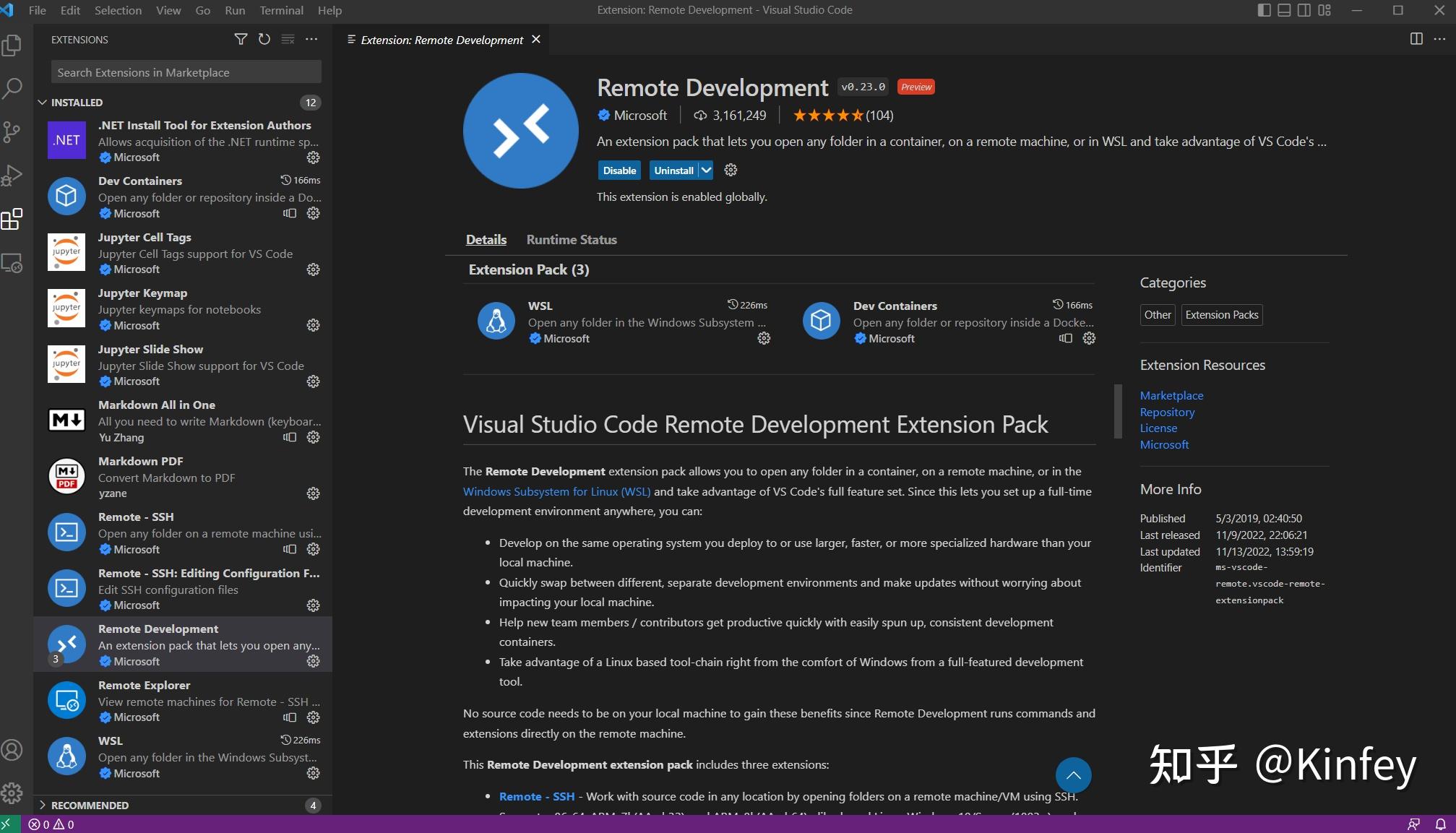
Task: Open the Accounts icon in the activity bar
Action: click(x=12, y=750)
